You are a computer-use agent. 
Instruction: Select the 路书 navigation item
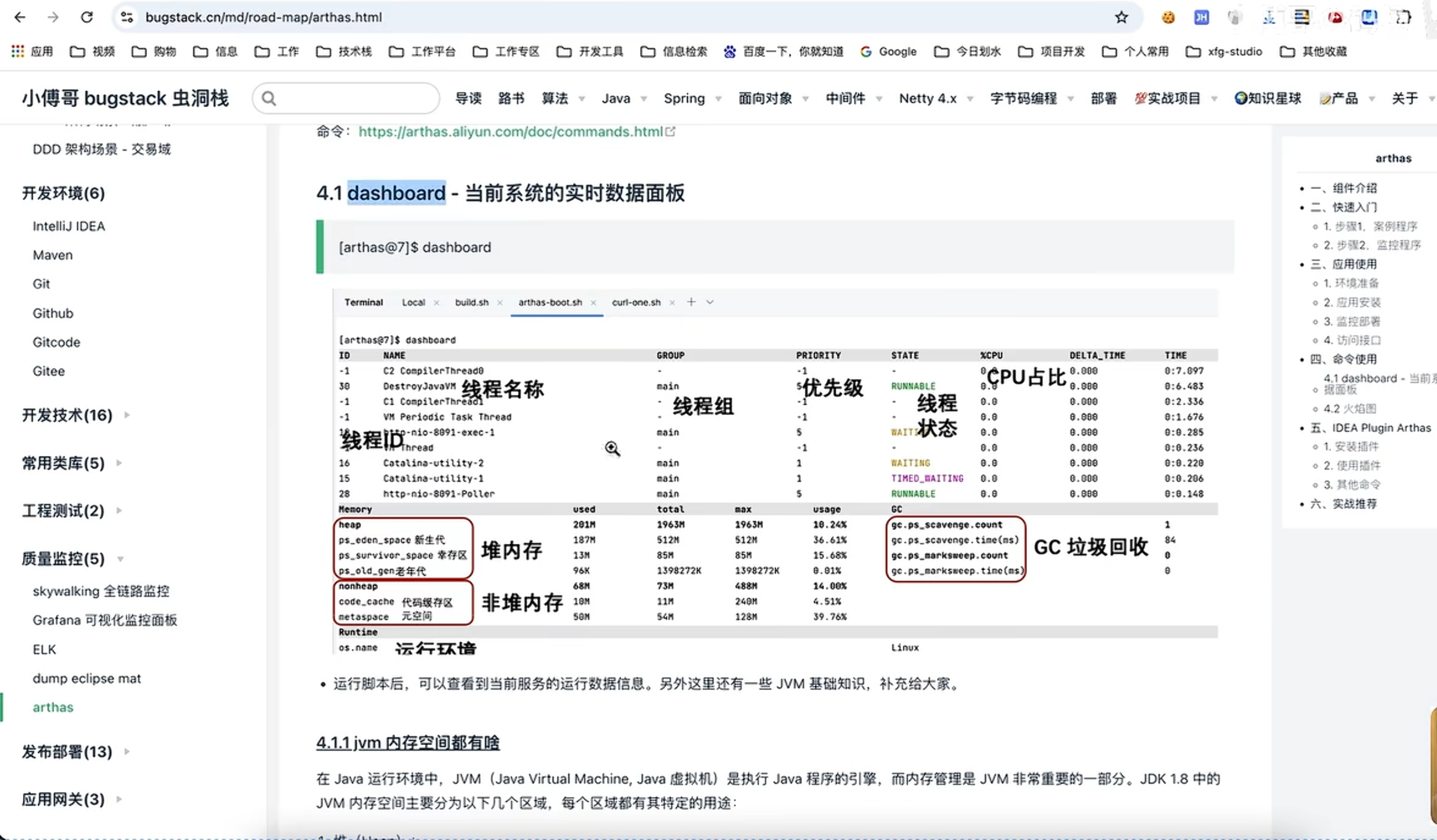tap(511, 98)
